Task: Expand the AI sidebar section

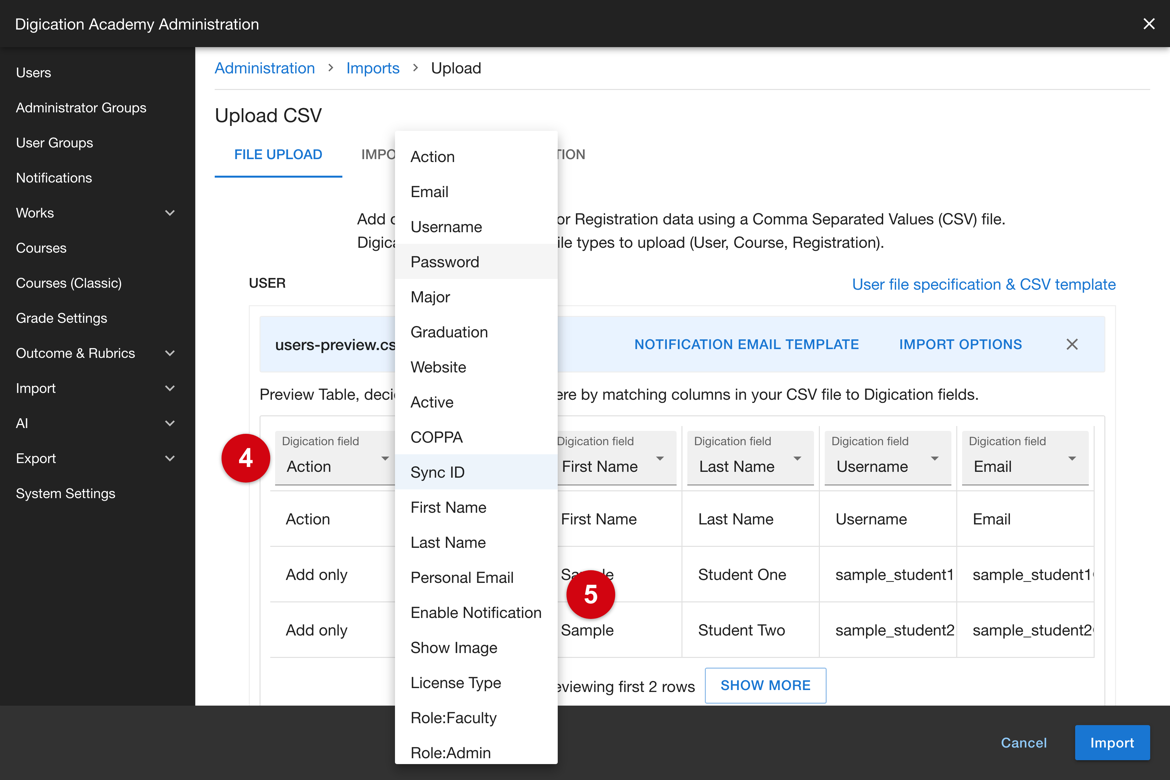Action: [169, 423]
